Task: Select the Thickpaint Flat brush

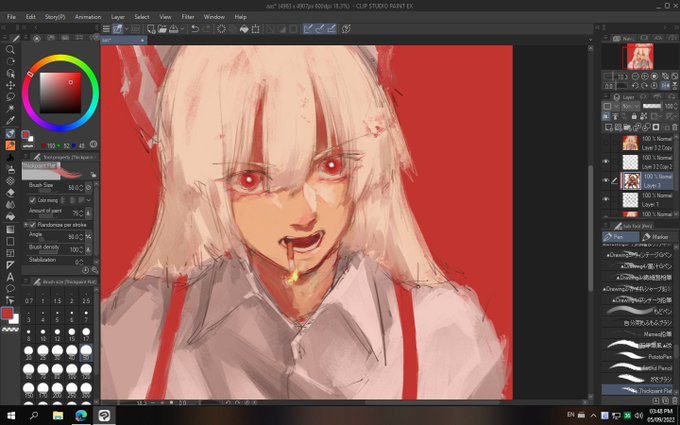Action: [x=638, y=390]
